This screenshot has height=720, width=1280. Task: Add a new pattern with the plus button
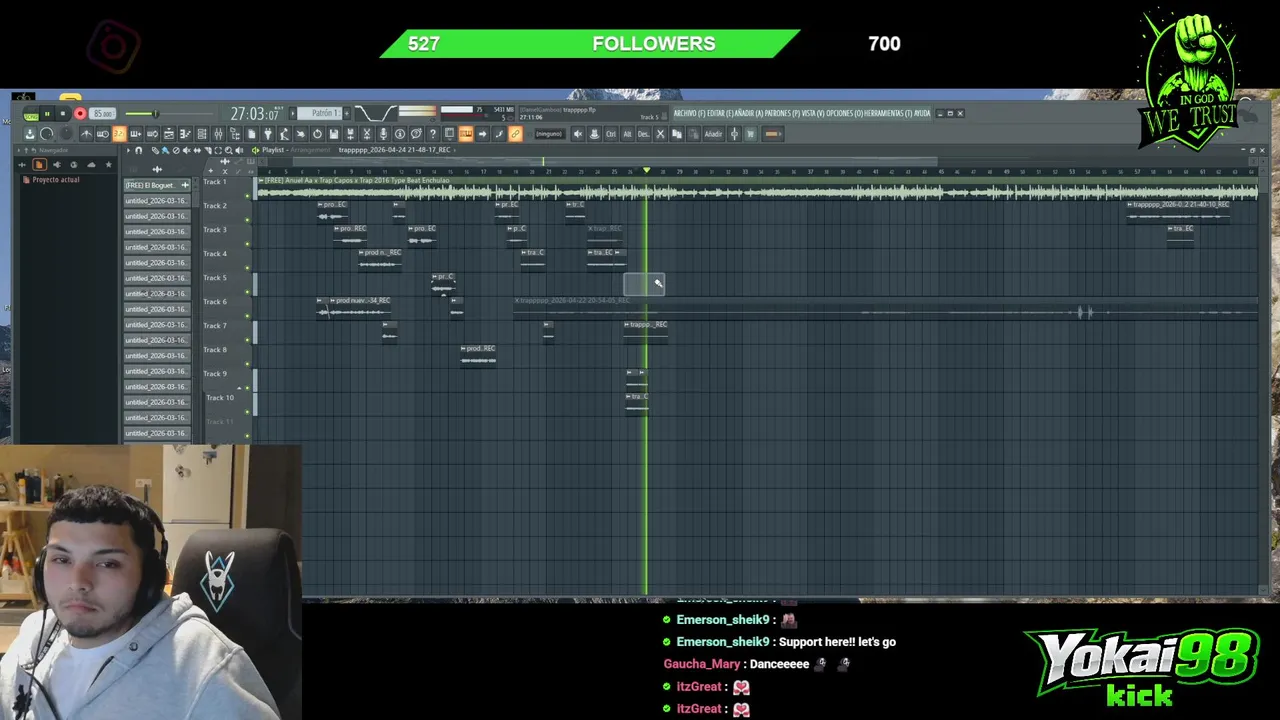tap(346, 113)
